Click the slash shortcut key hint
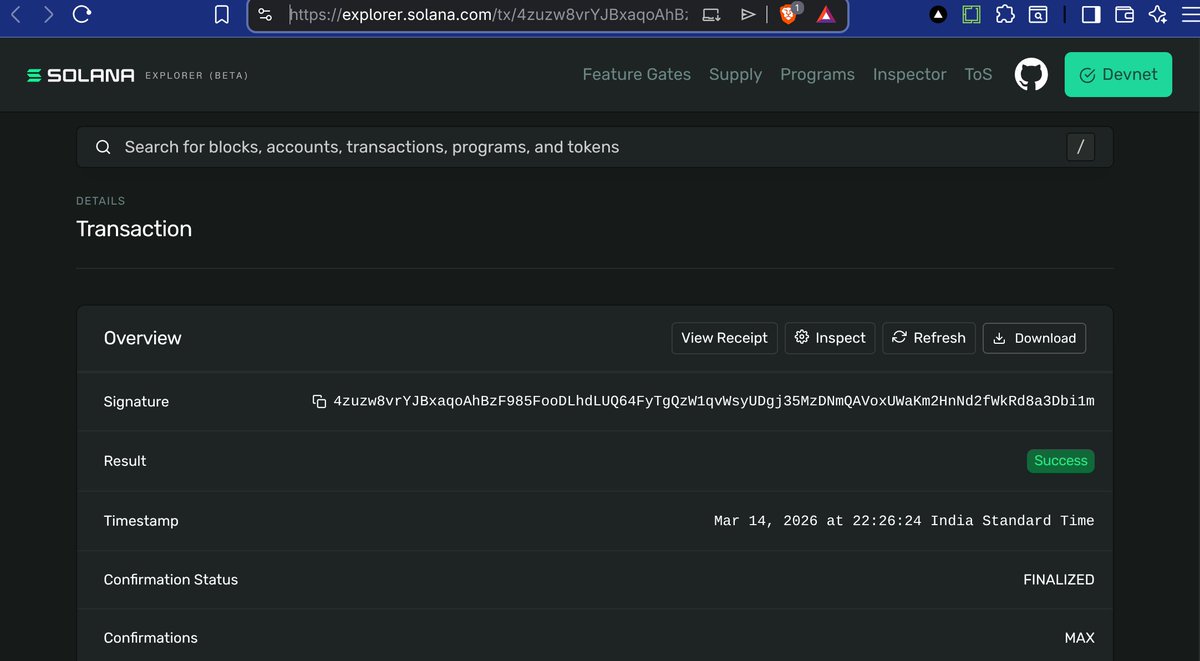The height and width of the screenshot is (661, 1200). click(x=1080, y=147)
